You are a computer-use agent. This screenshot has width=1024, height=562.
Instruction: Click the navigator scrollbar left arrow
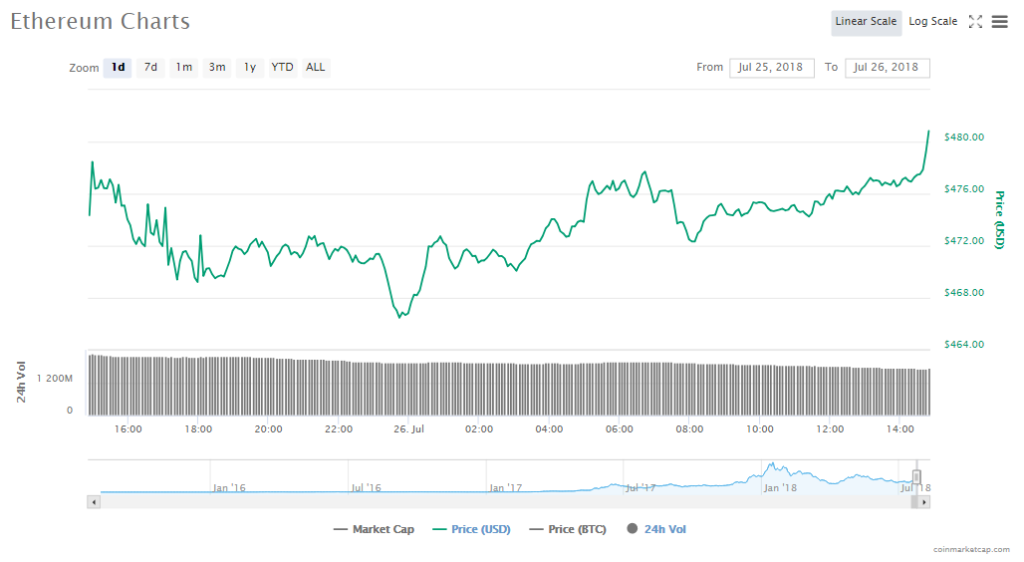[x=94, y=501]
